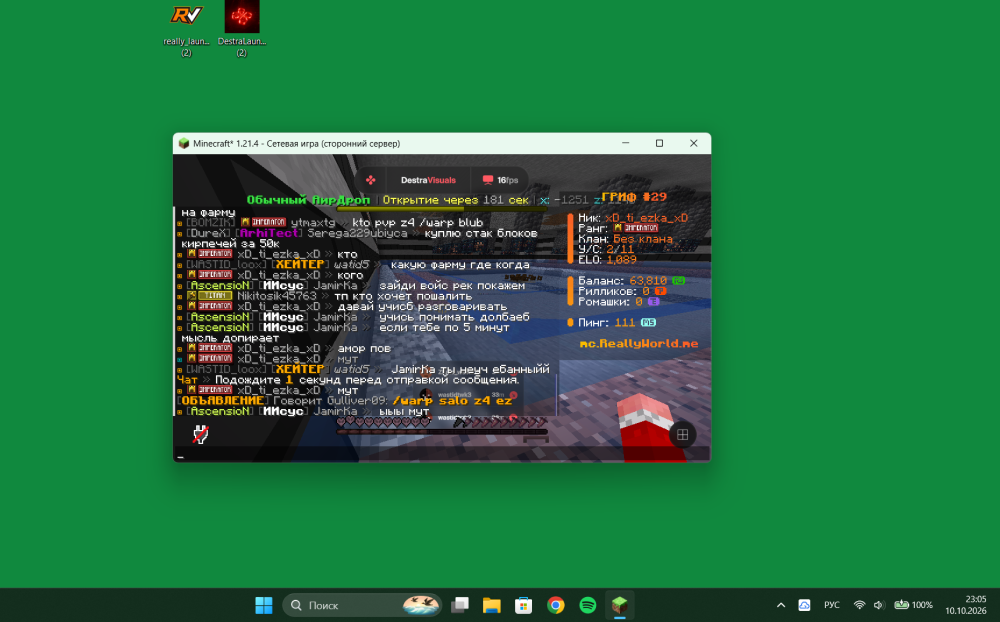
Task: Launch Google Chrome from the taskbar
Action: tap(555, 605)
